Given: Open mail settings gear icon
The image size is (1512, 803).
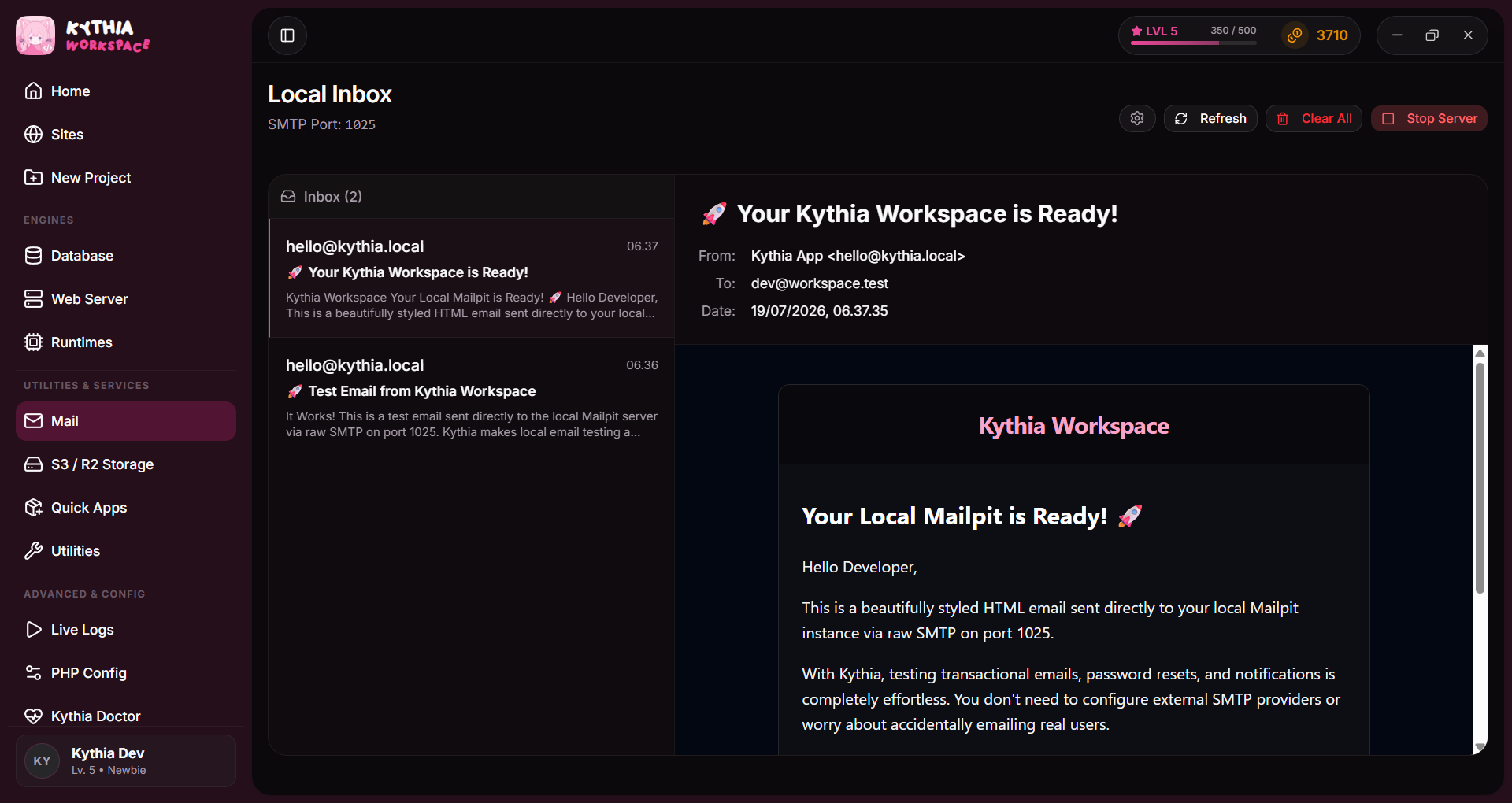Looking at the screenshot, I should 1137,118.
